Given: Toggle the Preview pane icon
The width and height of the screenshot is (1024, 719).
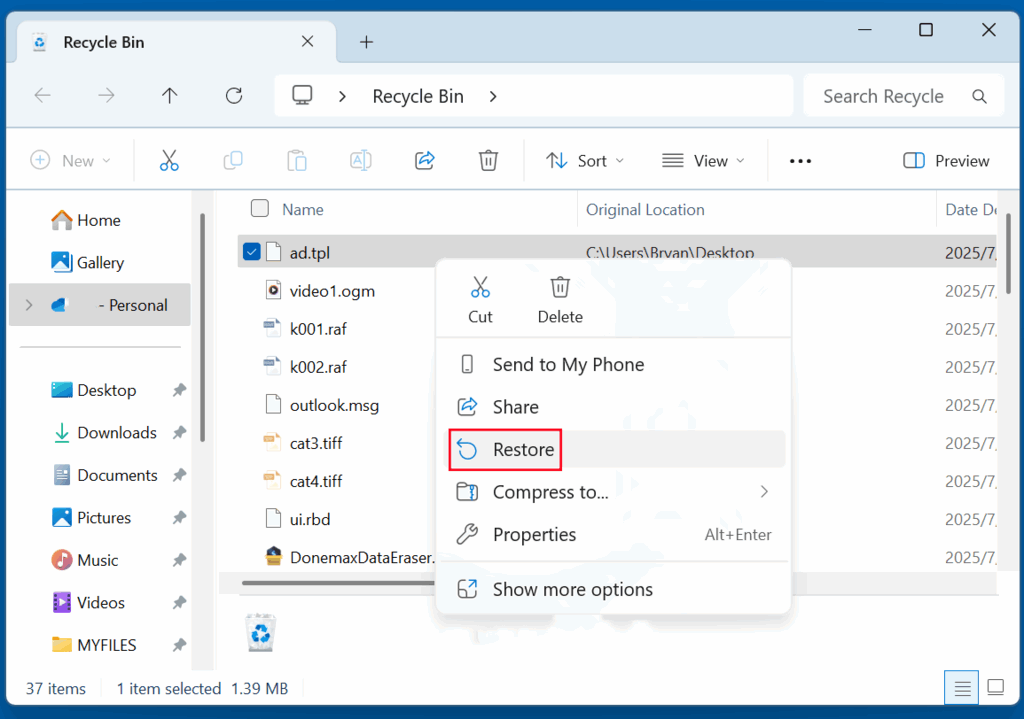Looking at the screenshot, I should pos(943,160).
